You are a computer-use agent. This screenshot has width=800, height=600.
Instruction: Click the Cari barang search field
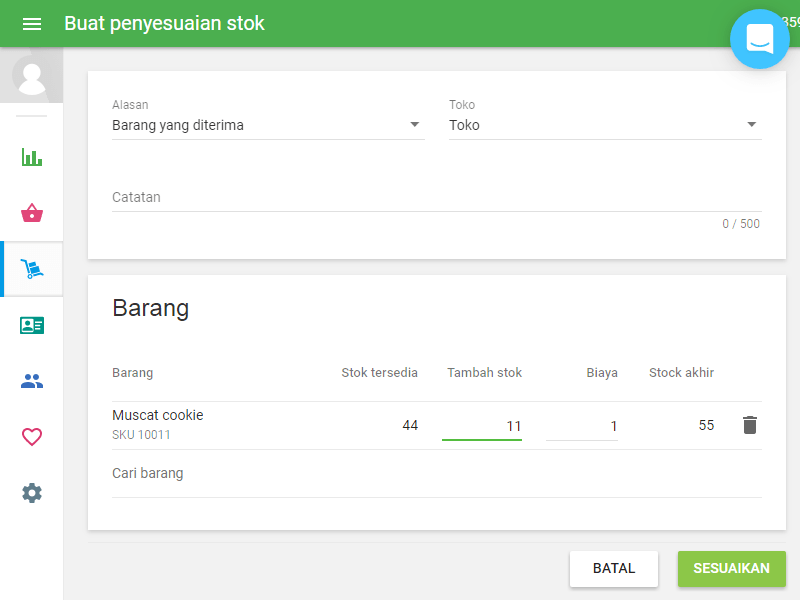(x=200, y=473)
